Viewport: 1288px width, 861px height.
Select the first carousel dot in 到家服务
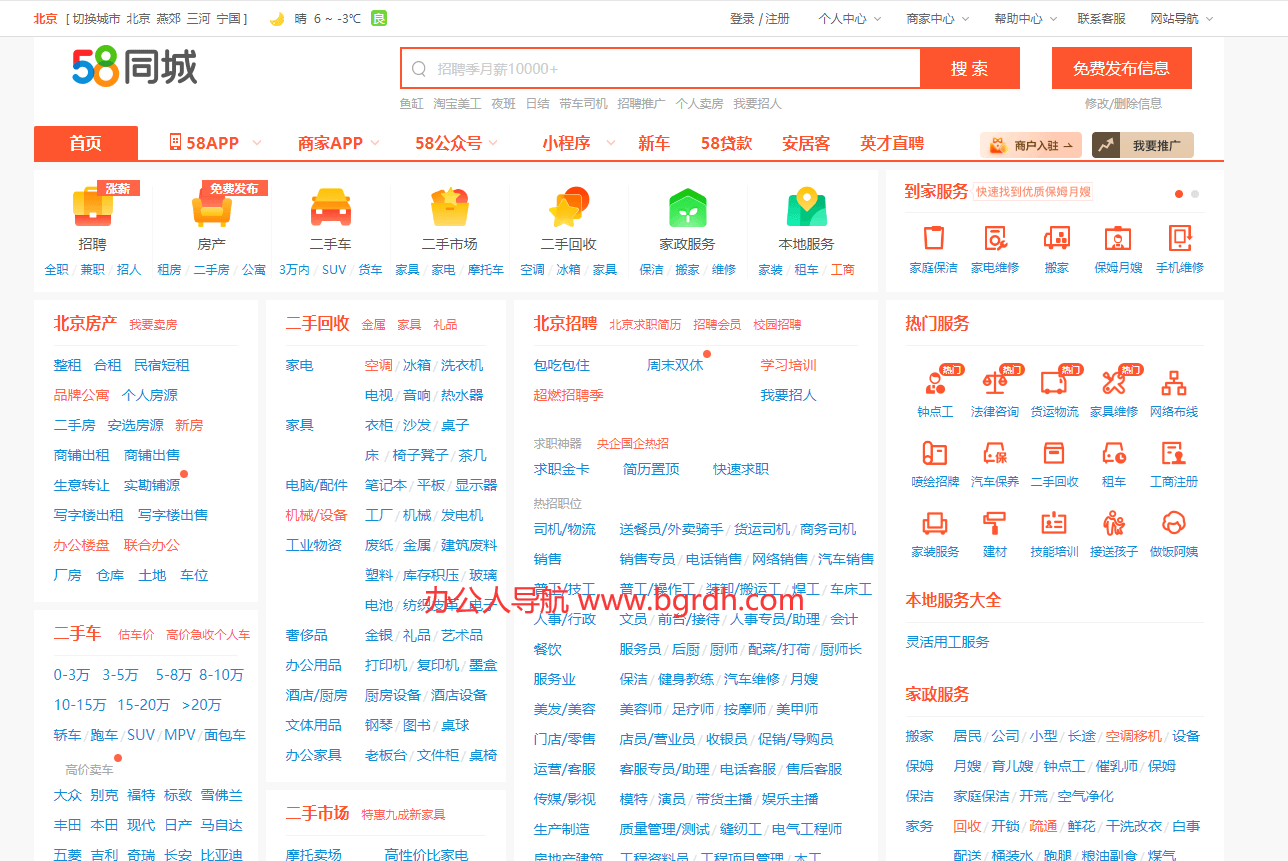point(1179,194)
